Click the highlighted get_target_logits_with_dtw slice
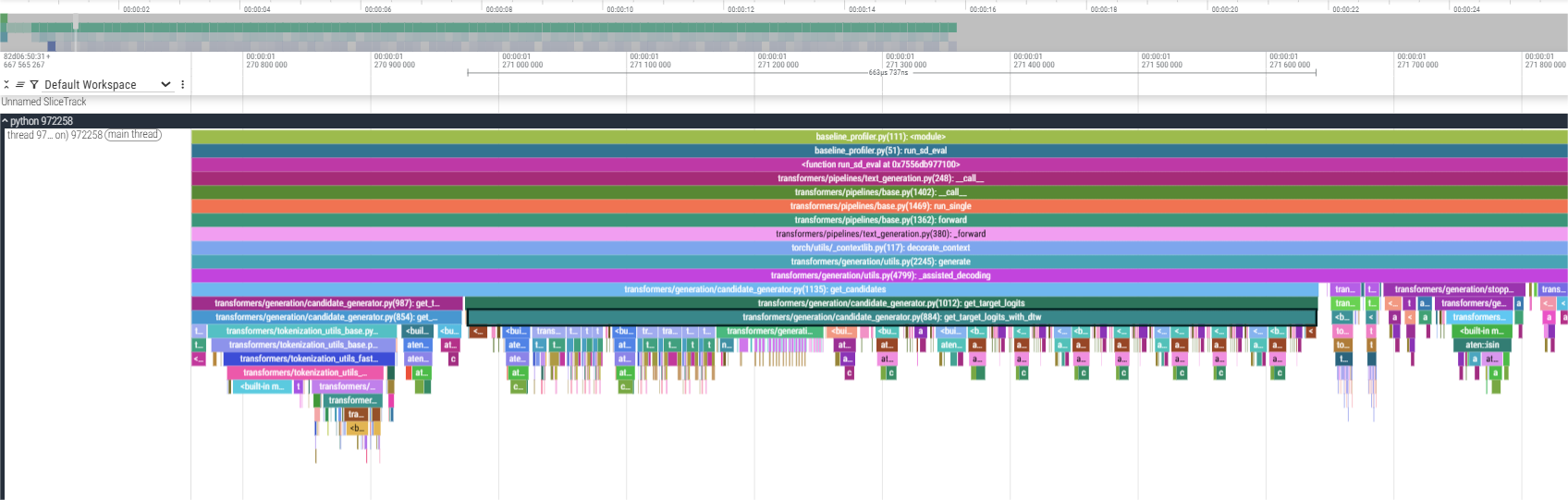The width and height of the screenshot is (1568, 500). pyautogui.click(x=891, y=317)
